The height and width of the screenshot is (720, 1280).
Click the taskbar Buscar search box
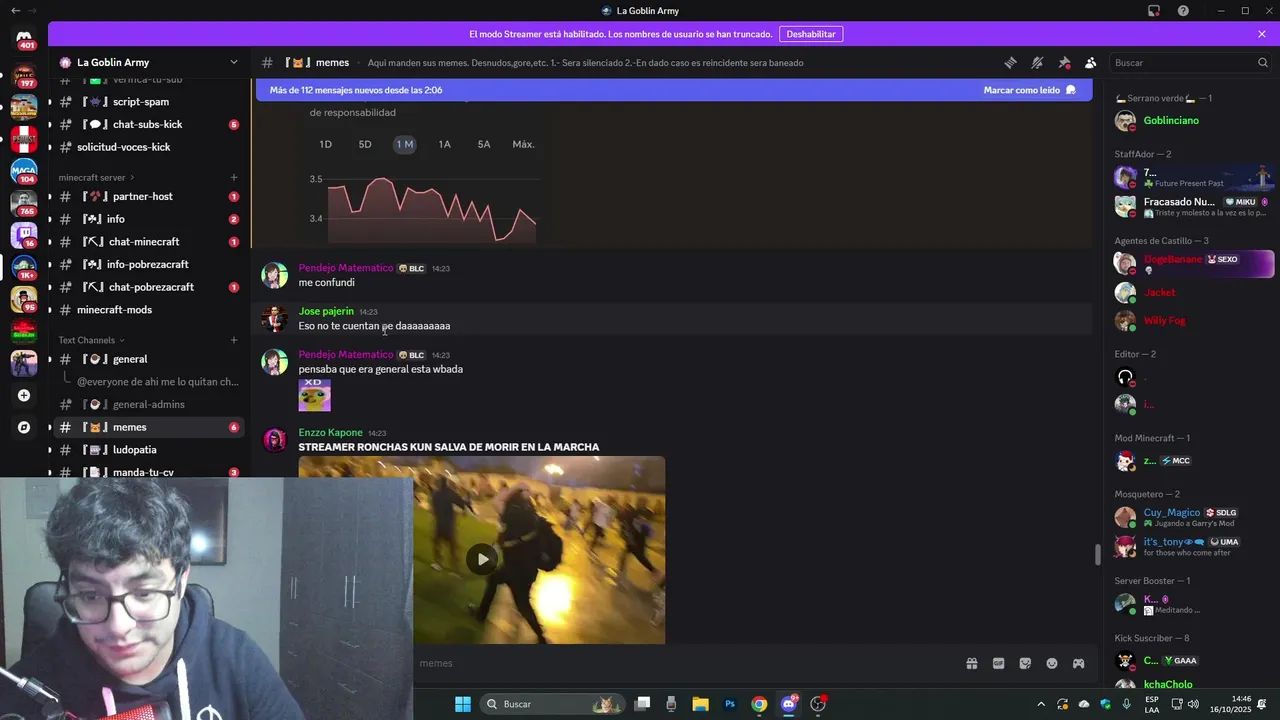(553, 704)
